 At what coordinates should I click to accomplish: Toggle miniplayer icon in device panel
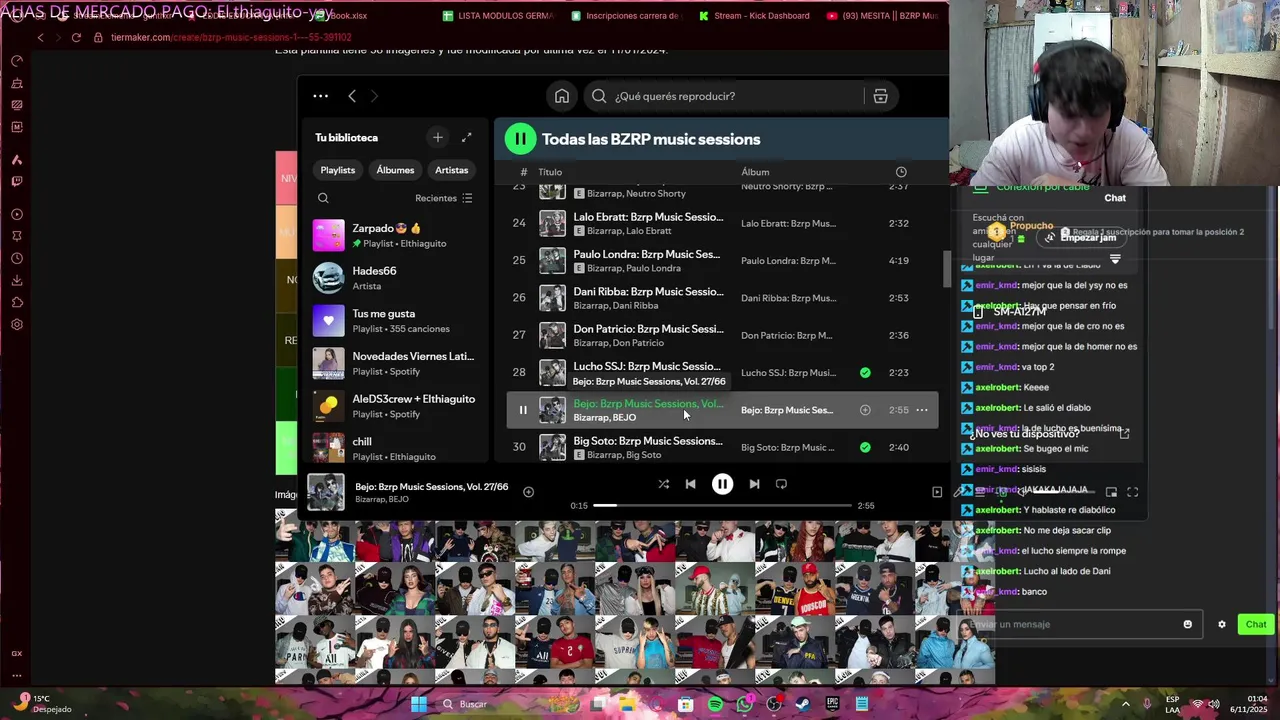[x=1111, y=492]
